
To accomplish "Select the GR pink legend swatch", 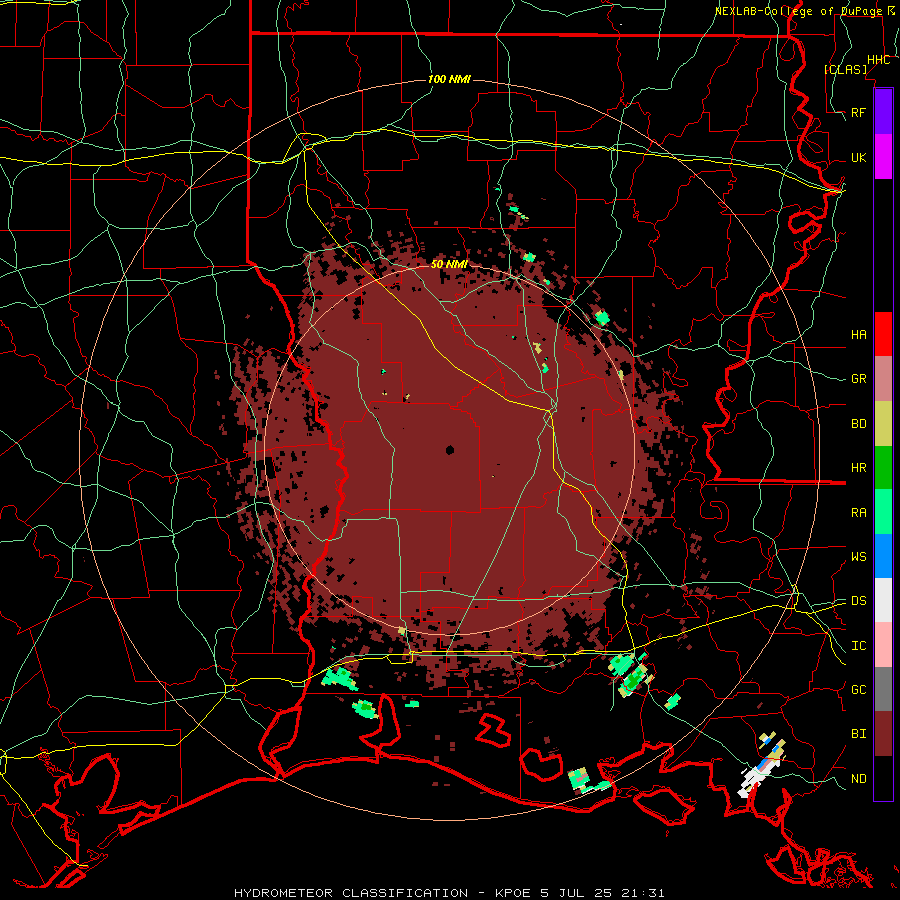I will [x=883, y=379].
